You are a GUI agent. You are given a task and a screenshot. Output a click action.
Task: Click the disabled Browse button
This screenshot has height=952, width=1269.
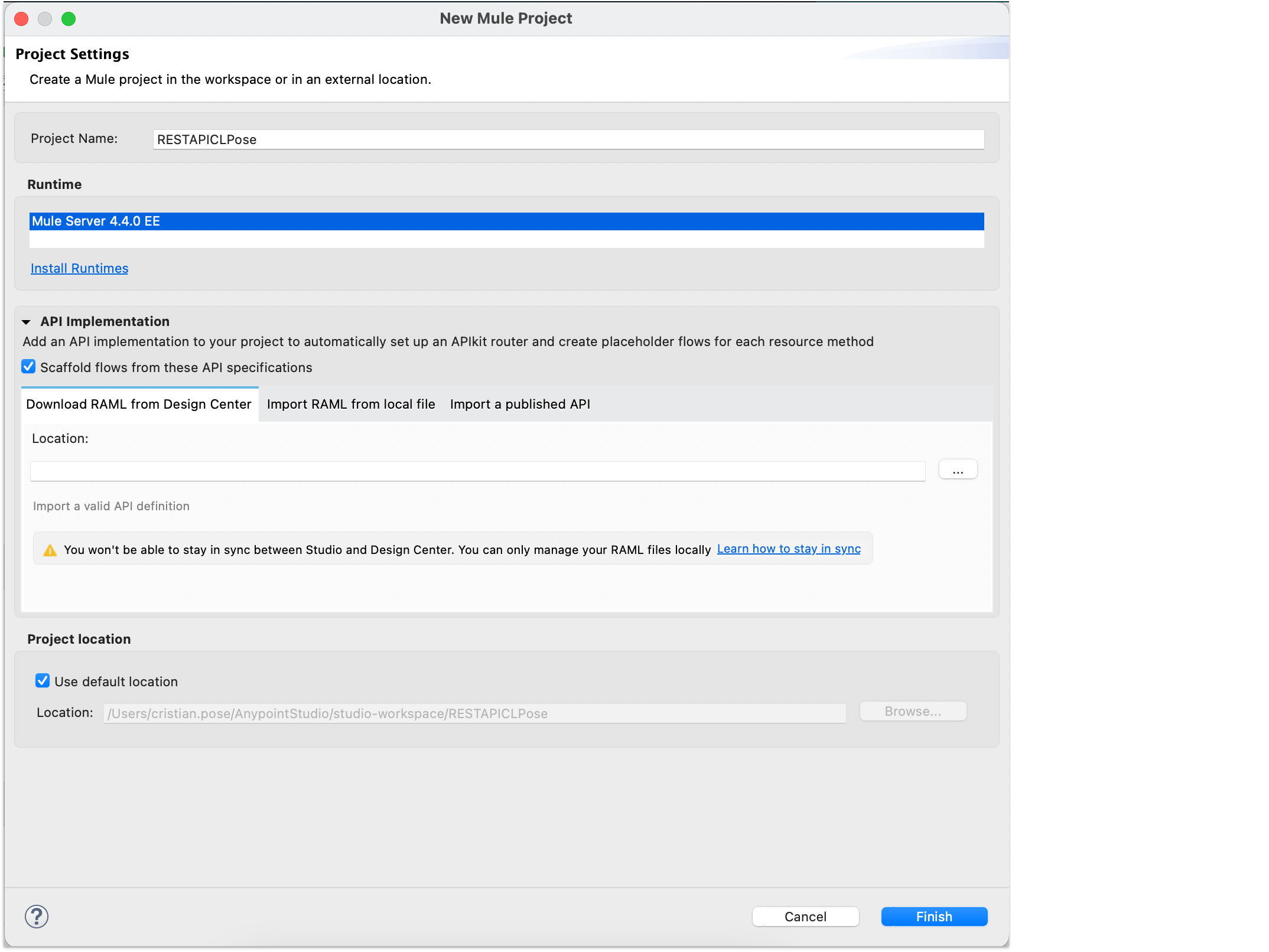click(912, 711)
